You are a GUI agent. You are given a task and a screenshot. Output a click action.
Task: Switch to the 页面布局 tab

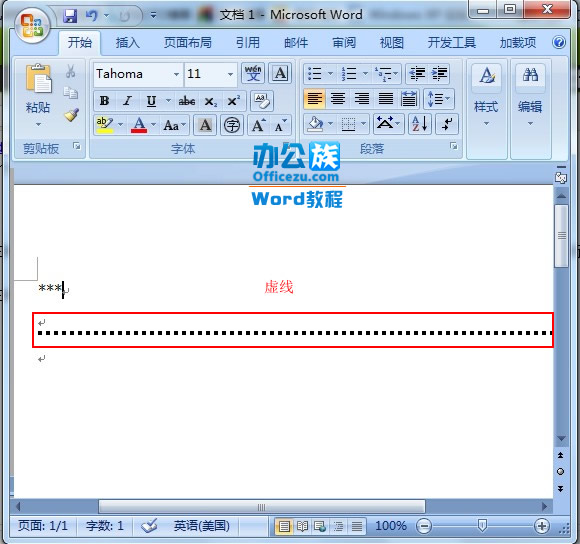(x=188, y=43)
